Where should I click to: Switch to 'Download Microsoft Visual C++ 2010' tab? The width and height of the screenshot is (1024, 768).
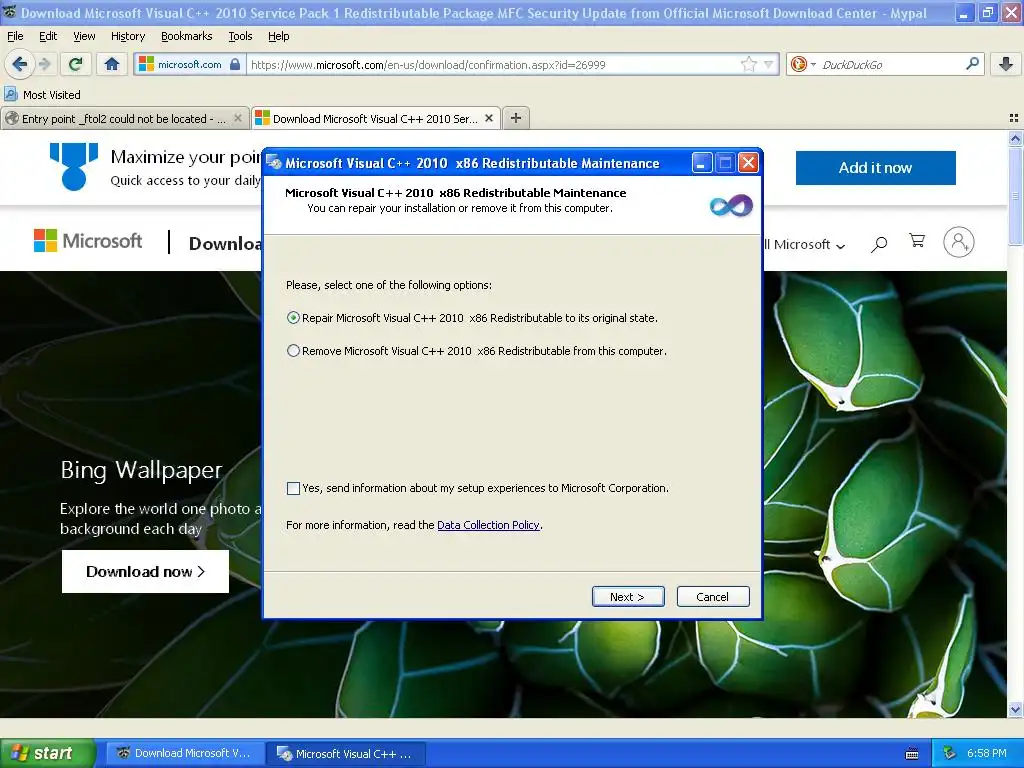pos(376,118)
